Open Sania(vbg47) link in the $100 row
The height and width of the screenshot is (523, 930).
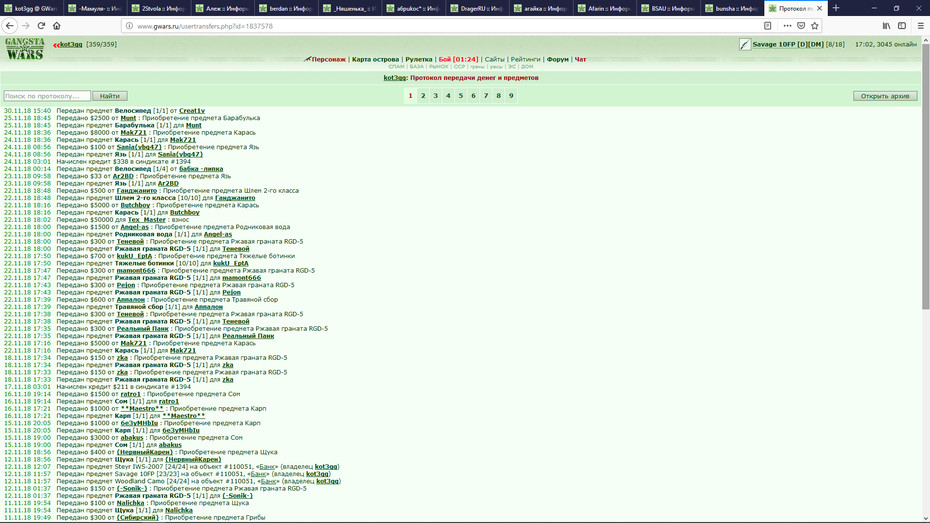[139, 147]
